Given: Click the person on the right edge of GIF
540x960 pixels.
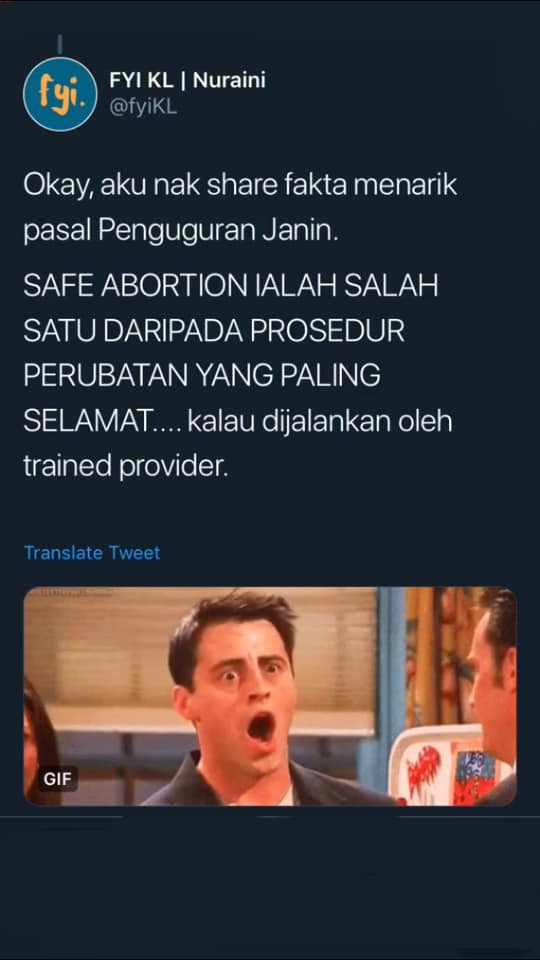Looking at the screenshot, I should (493, 695).
